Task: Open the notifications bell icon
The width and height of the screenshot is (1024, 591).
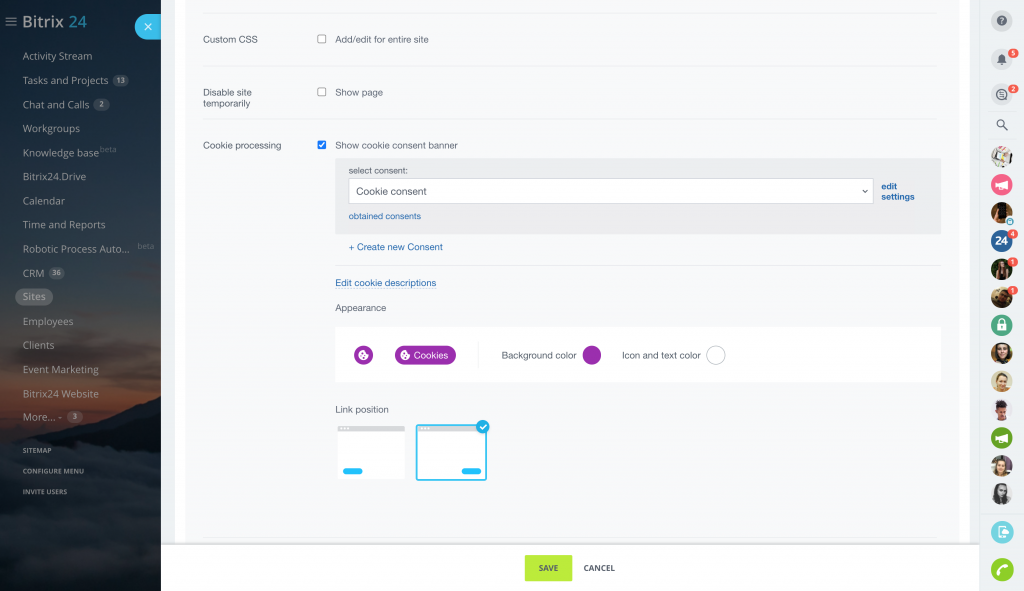Action: point(1001,60)
